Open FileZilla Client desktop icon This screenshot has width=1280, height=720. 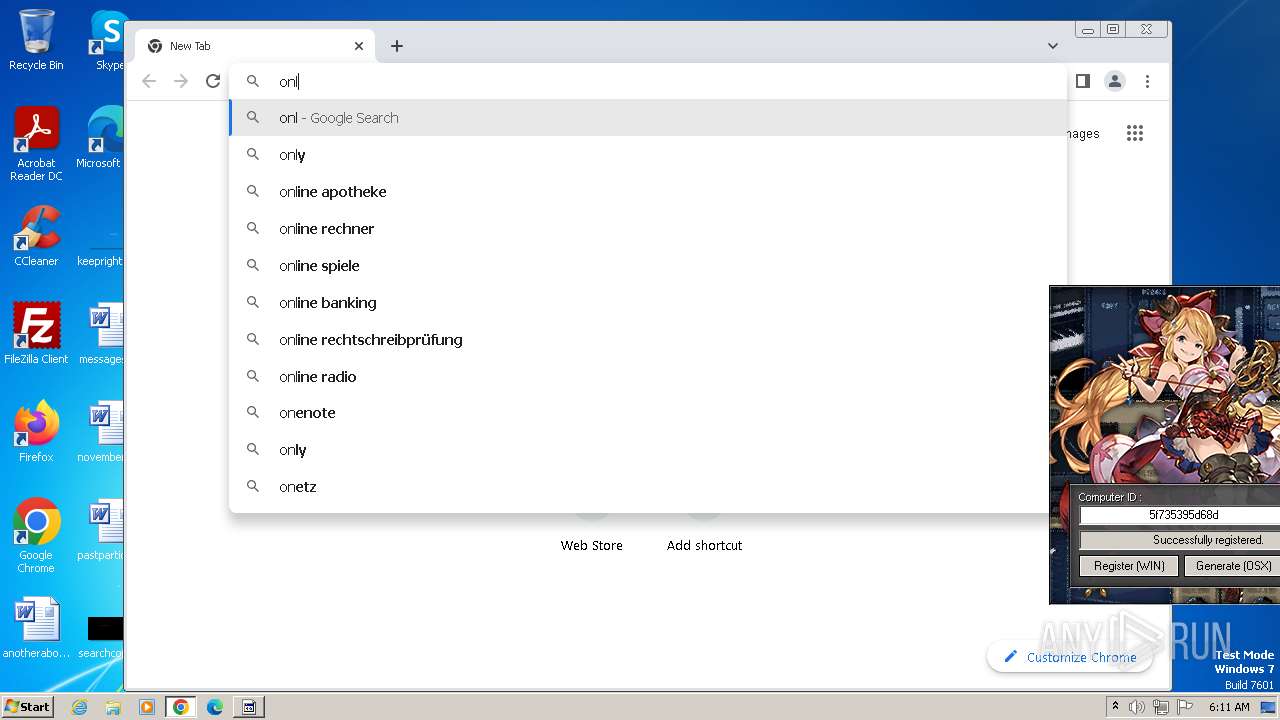pyautogui.click(x=36, y=333)
